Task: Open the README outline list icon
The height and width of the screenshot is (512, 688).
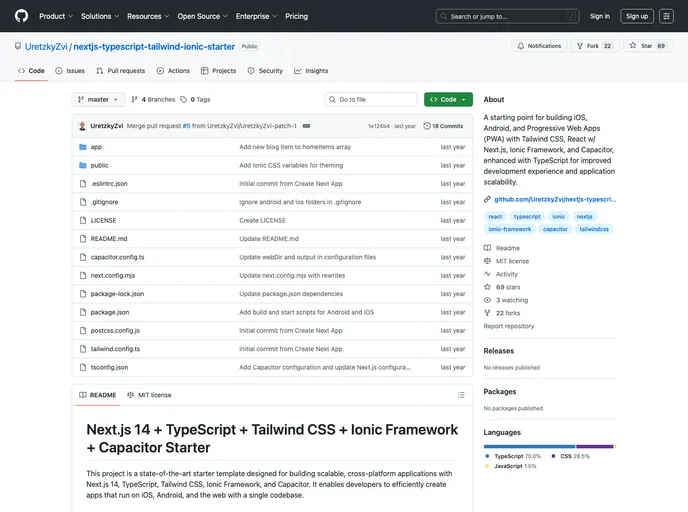Action: point(461,395)
